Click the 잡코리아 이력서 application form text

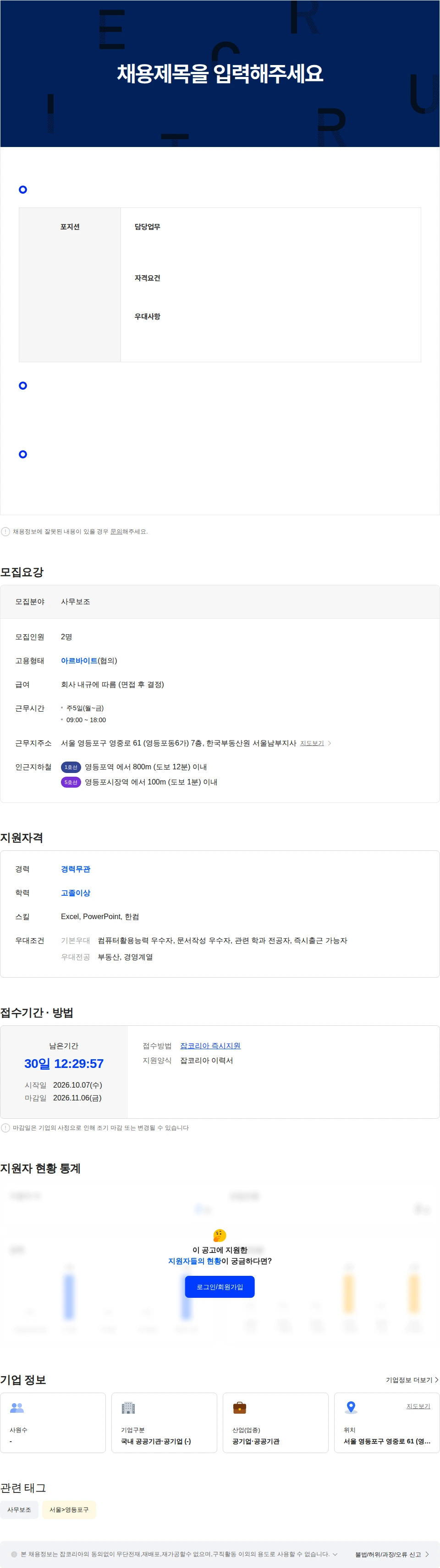pos(207,1060)
